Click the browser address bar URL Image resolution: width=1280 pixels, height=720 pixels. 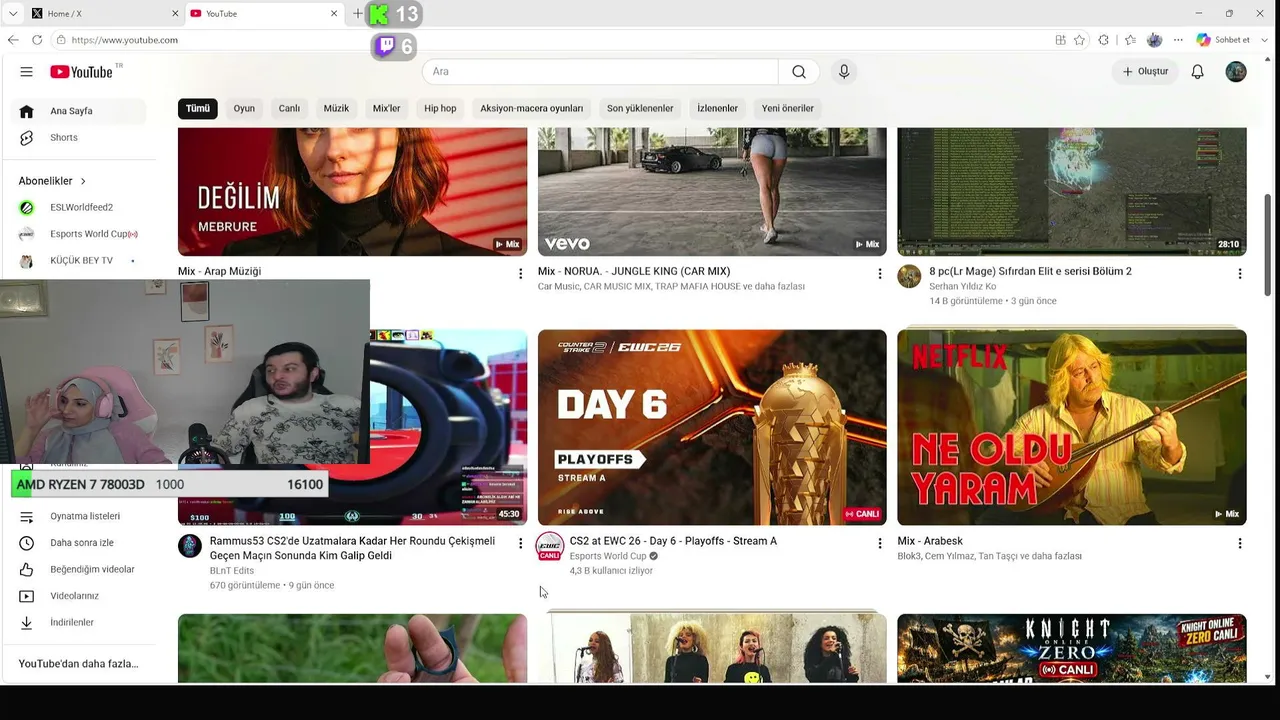(125, 40)
